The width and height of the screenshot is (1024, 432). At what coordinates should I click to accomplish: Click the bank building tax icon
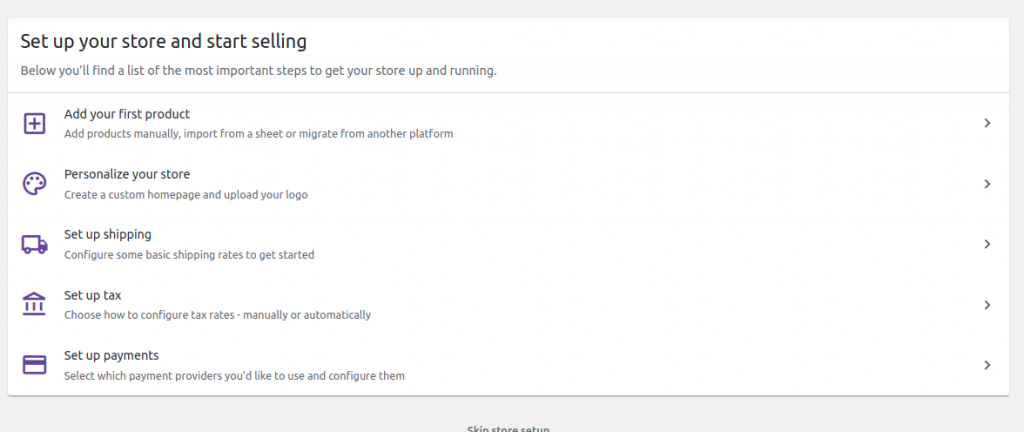point(35,305)
